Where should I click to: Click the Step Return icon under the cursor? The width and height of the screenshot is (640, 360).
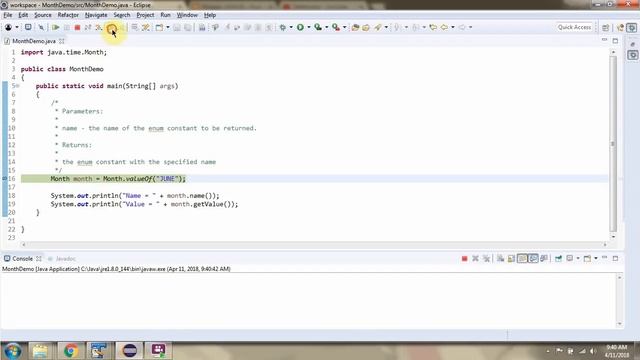pyautogui.click(x=111, y=28)
